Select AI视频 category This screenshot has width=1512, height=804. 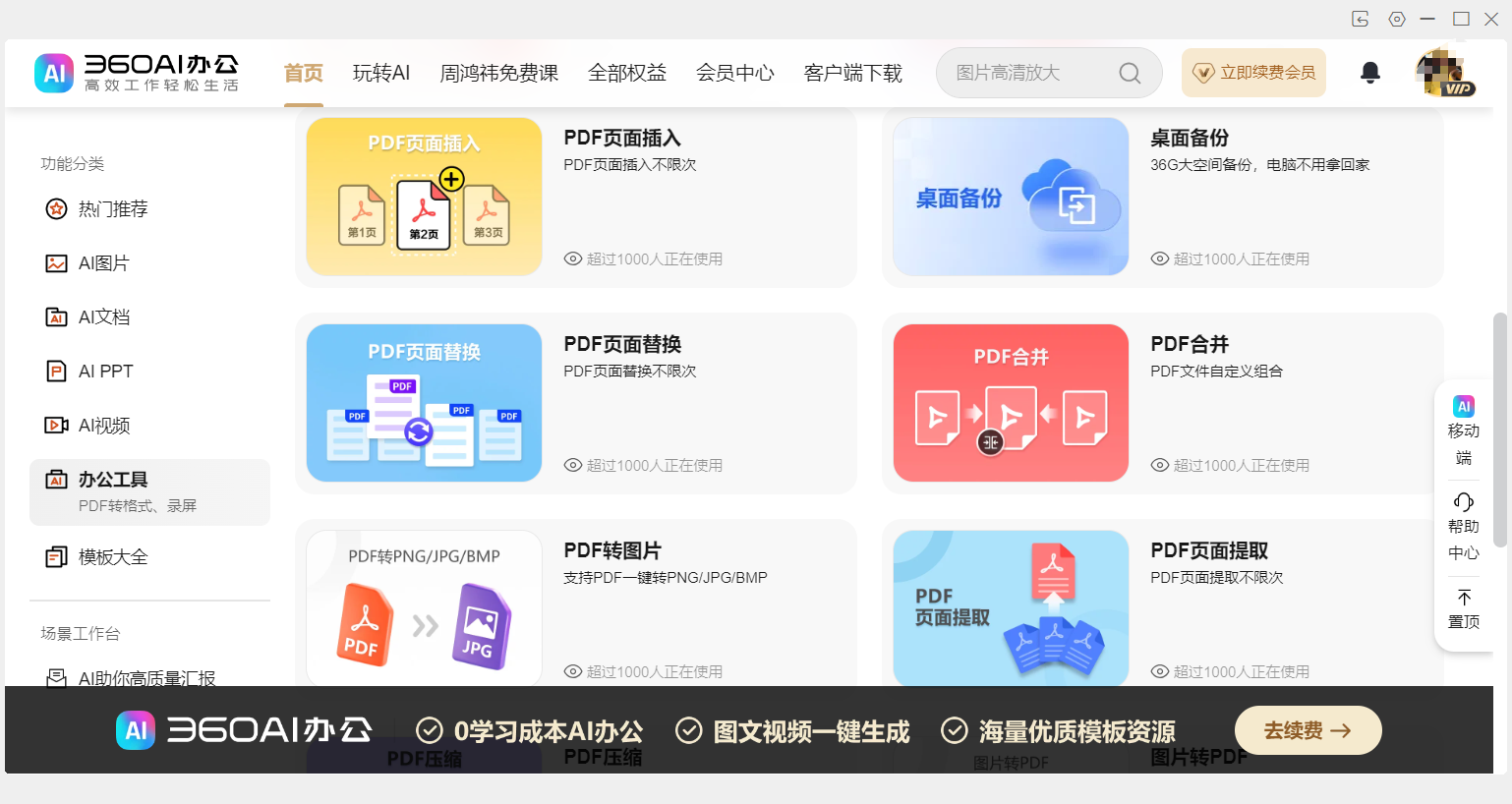[x=149, y=425]
